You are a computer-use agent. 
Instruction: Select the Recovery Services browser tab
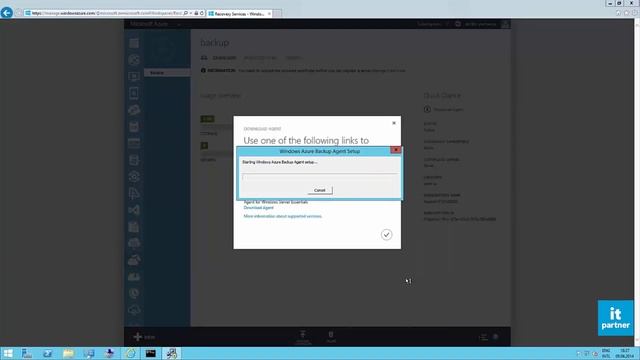(239, 13)
